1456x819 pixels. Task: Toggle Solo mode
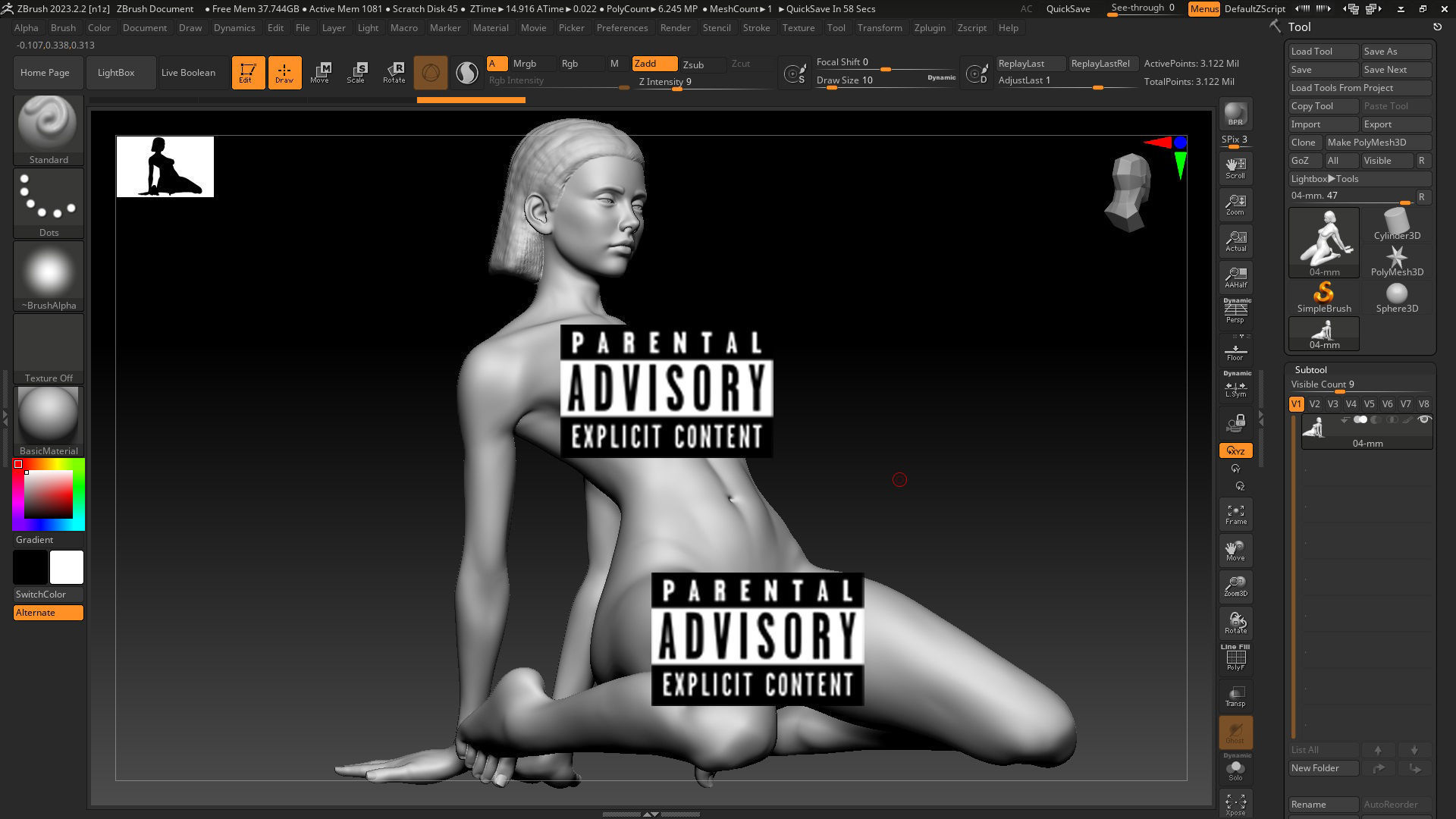click(1235, 768)
